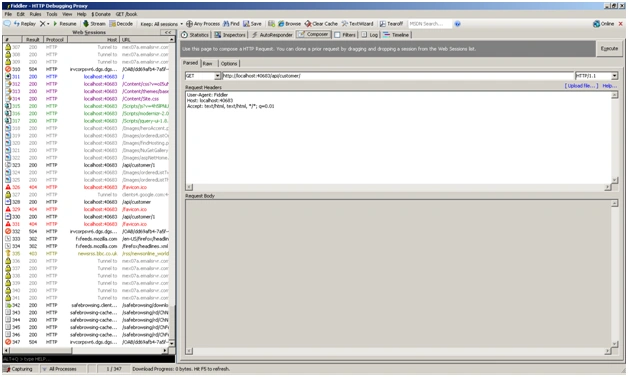Switch to the Timeline tab
The image size is (628, 377).
396,35
